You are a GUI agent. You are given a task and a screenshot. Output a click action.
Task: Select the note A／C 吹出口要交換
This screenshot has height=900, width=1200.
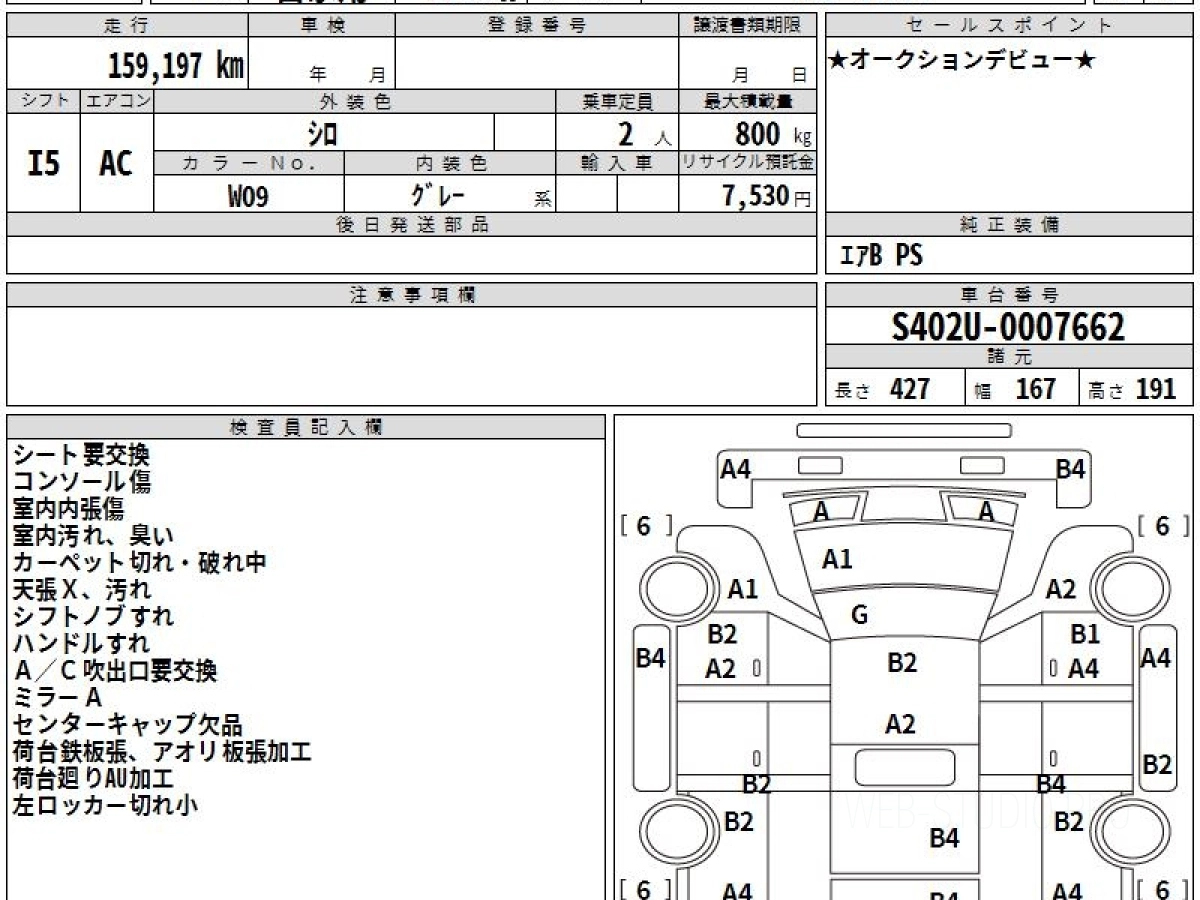pos(115,671)
